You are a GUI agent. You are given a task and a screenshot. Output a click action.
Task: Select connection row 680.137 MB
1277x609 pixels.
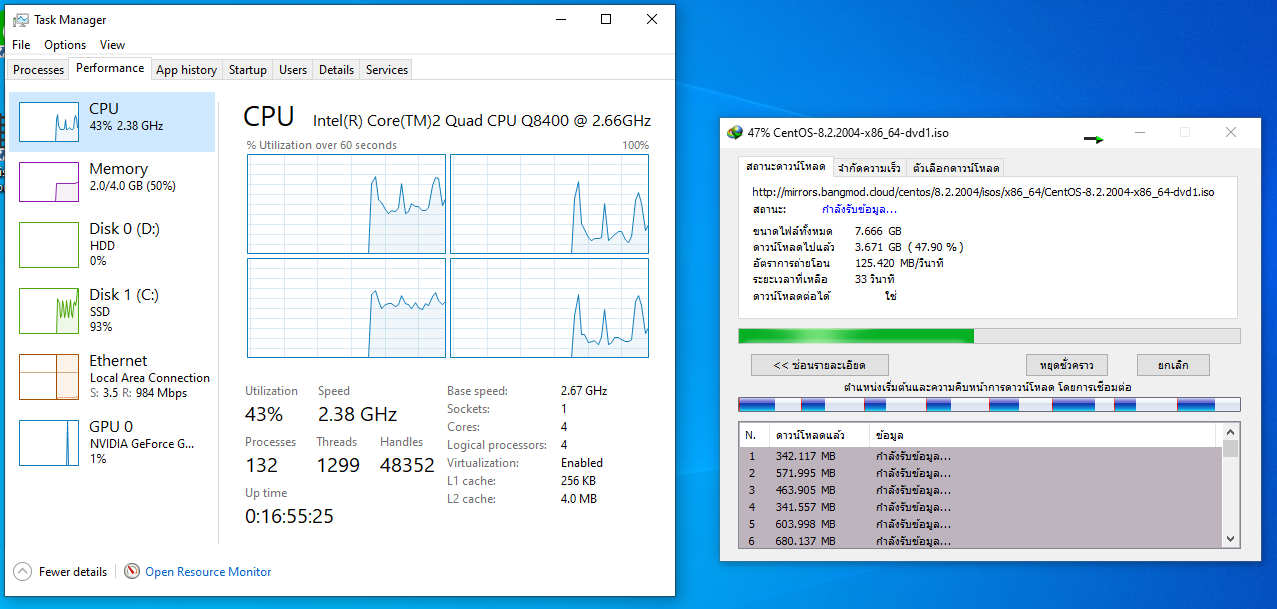tap(980, 541)
